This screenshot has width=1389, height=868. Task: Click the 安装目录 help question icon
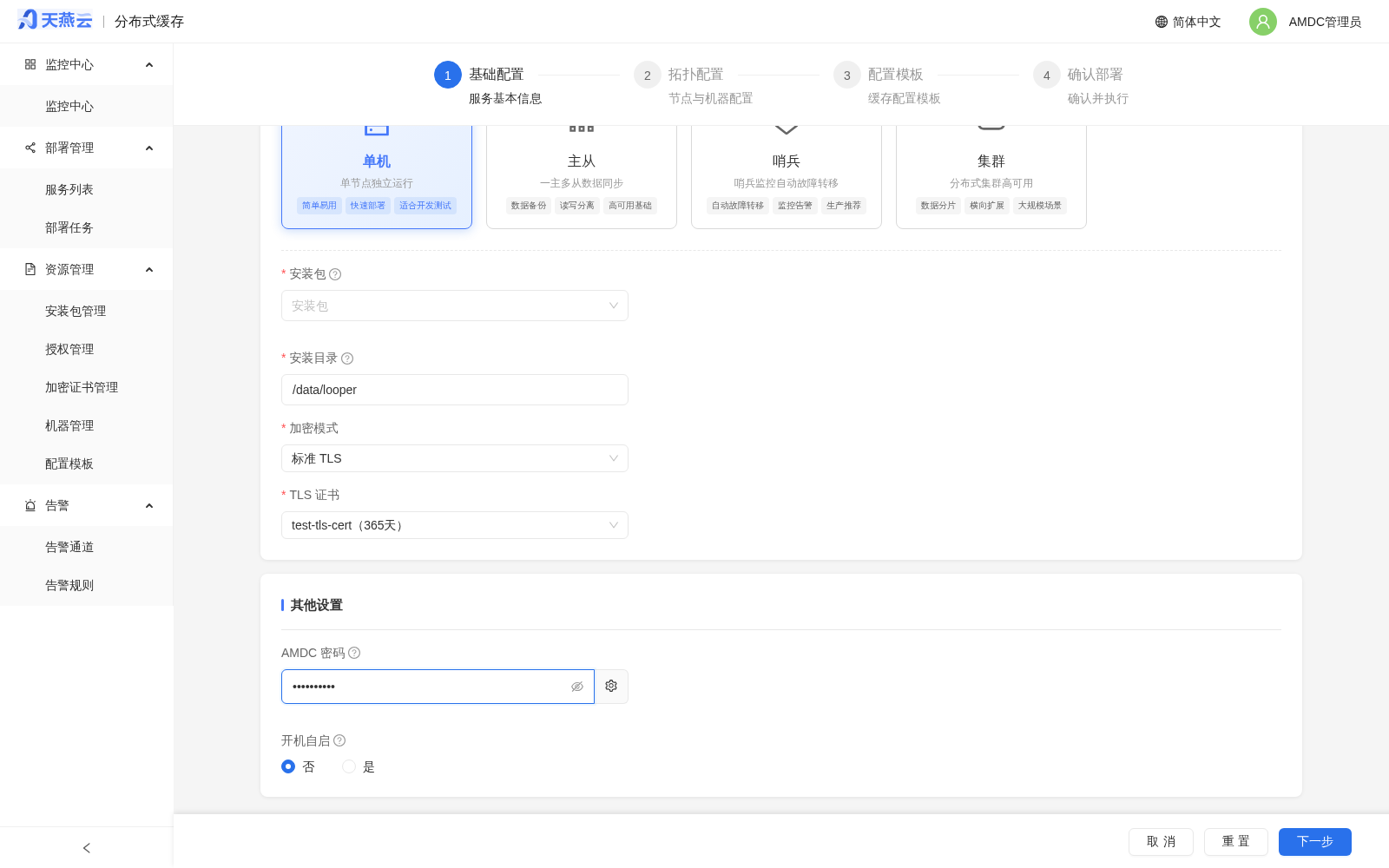[347, 358]
